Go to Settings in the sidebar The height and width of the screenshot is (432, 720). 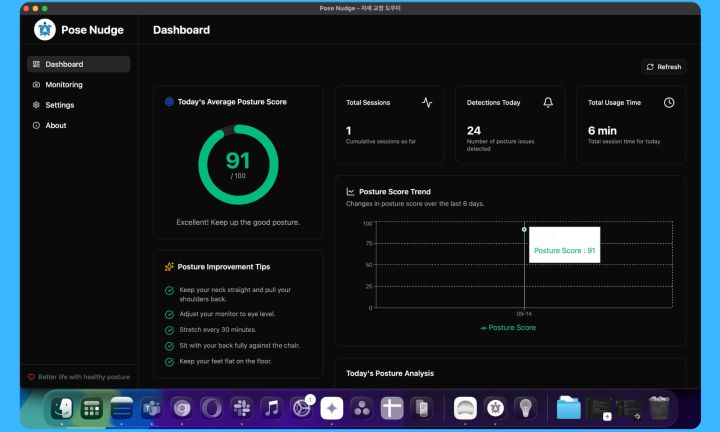(x=59, y=105)
